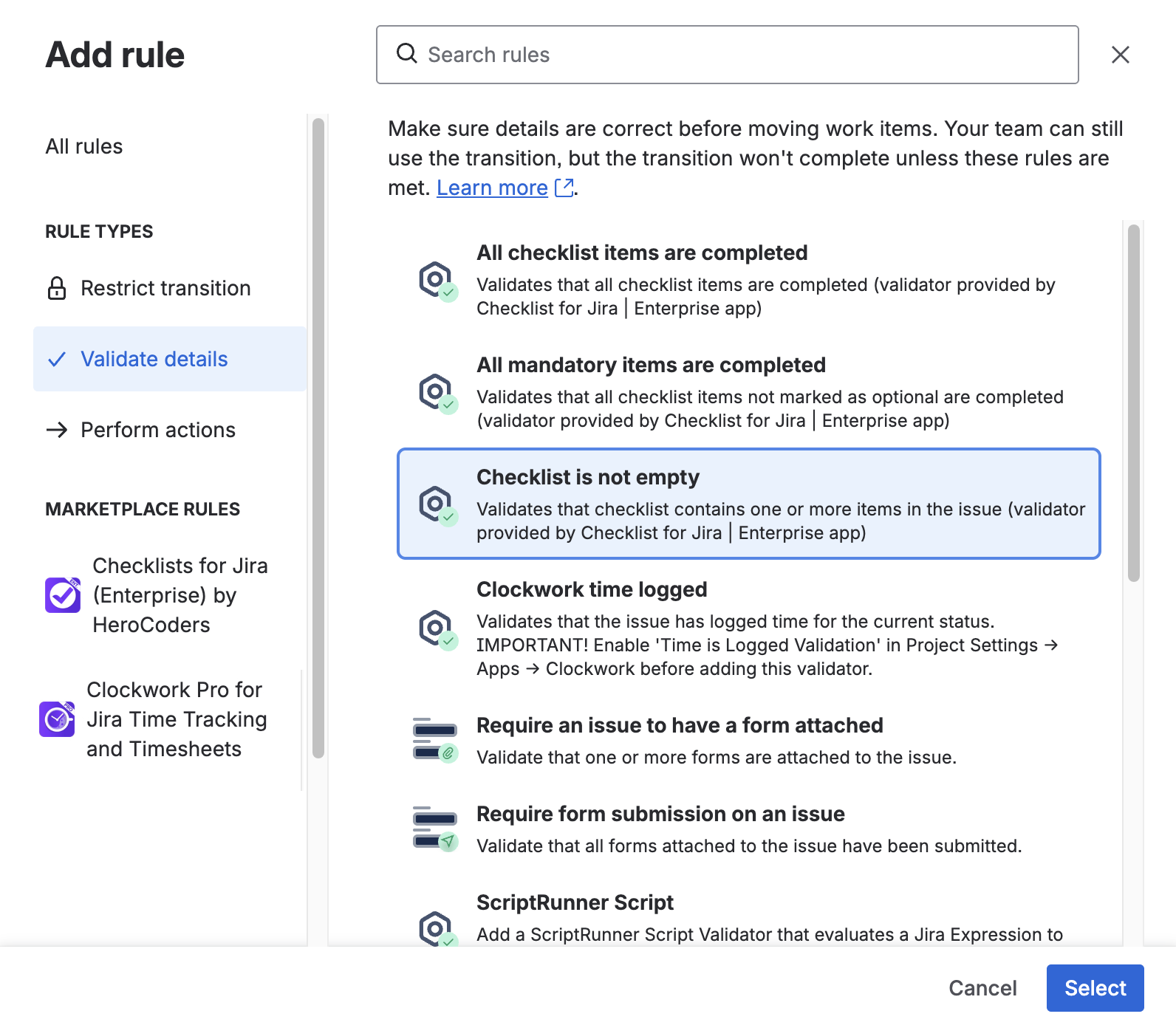
Task: Click the Clockwork time logged validator icon
Action: [x=437, y=629]
